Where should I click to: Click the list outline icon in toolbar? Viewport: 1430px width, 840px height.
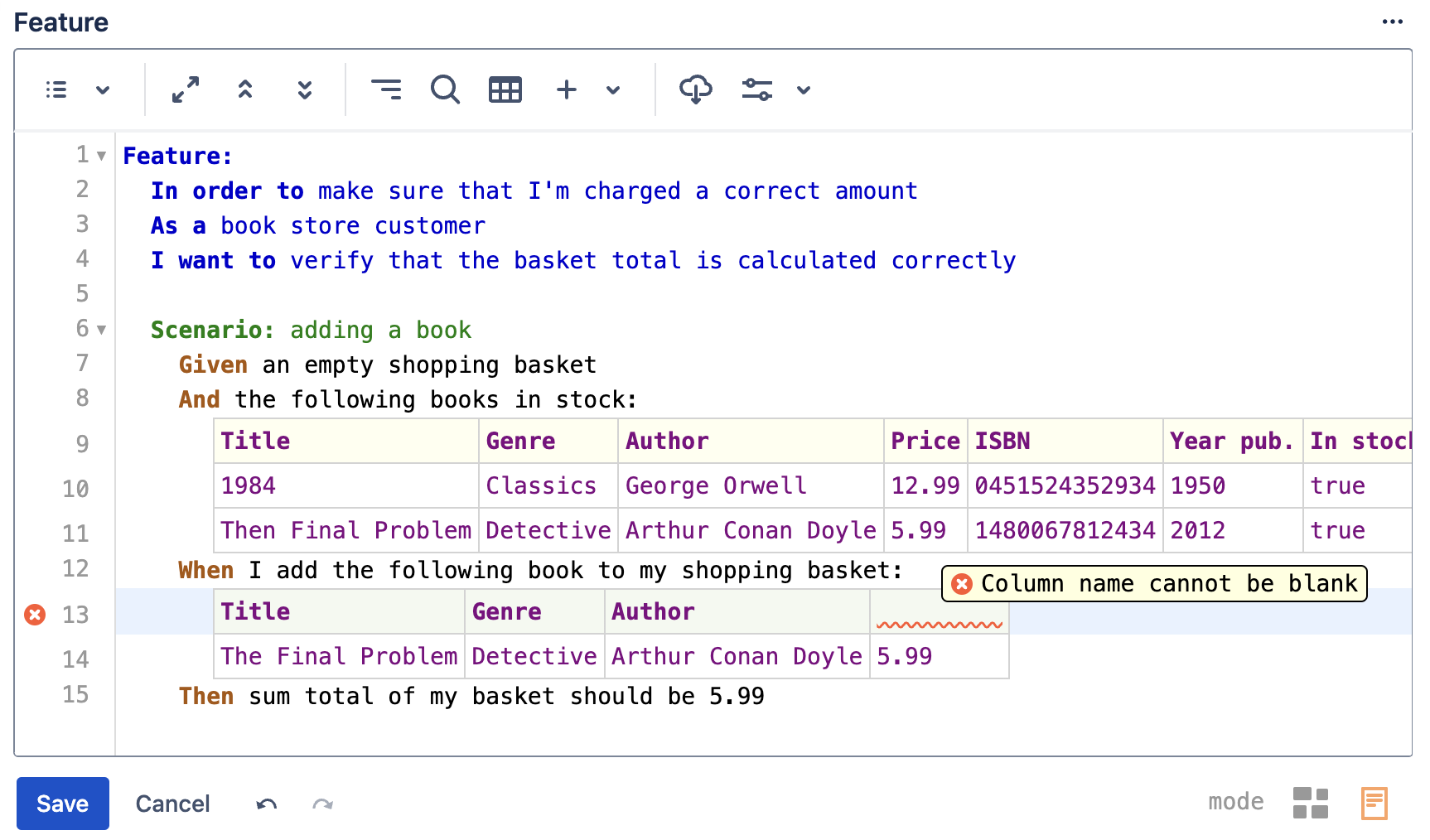click(x=56, y=89)
